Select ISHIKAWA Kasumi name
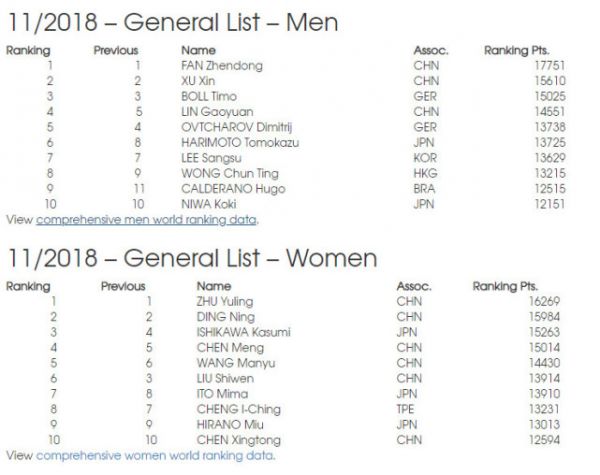This screenshot has height=475, width=600. [243, 332]
